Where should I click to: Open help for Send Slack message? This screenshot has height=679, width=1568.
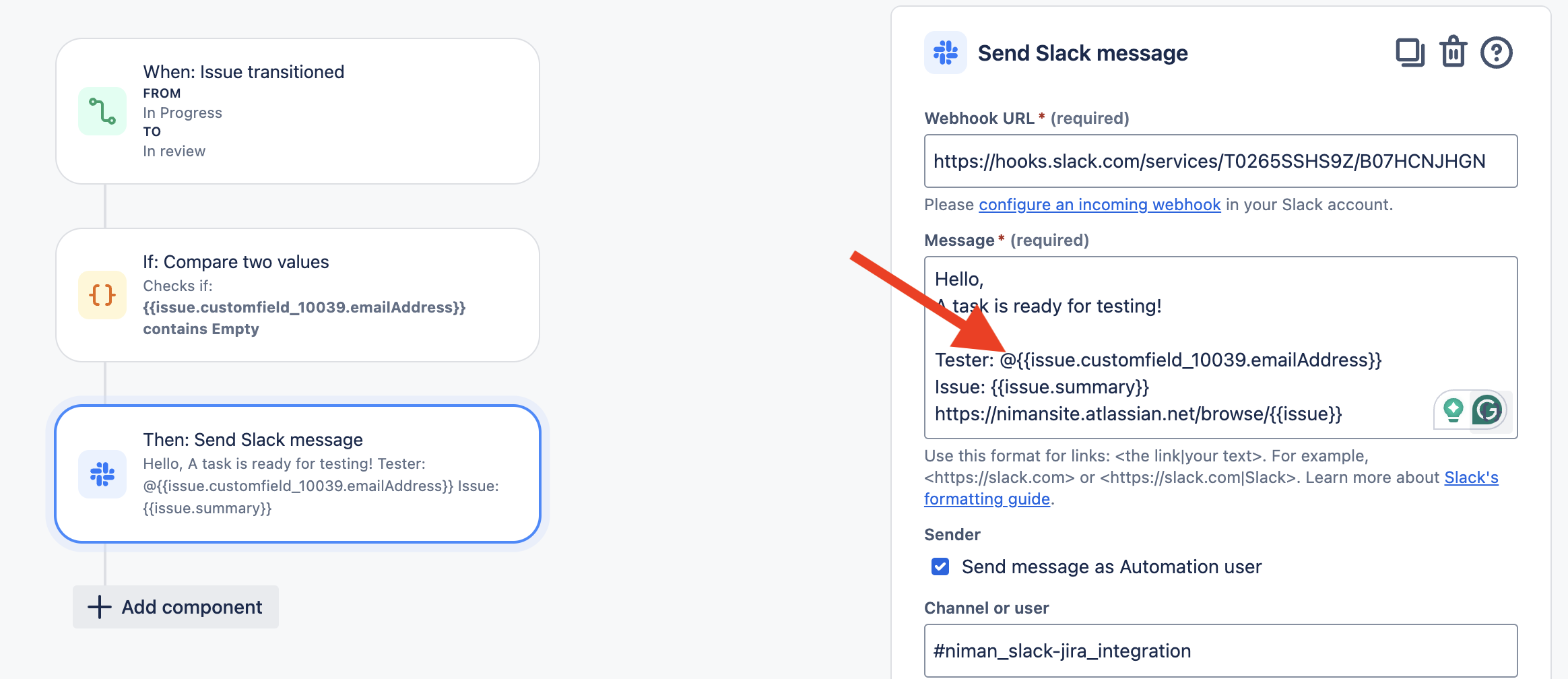point(1496,53)
